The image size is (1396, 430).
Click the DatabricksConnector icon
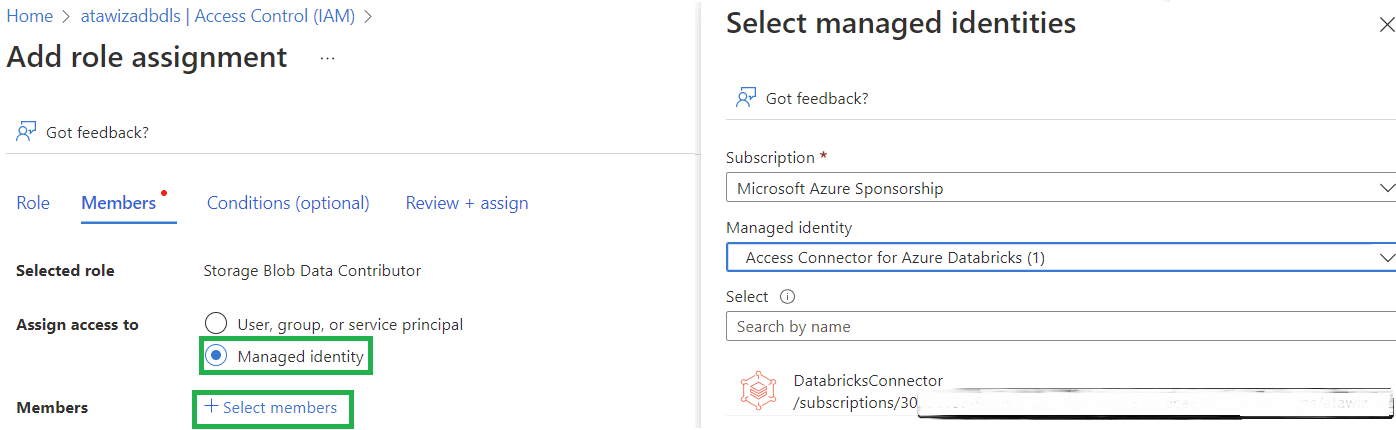(759, 391)
